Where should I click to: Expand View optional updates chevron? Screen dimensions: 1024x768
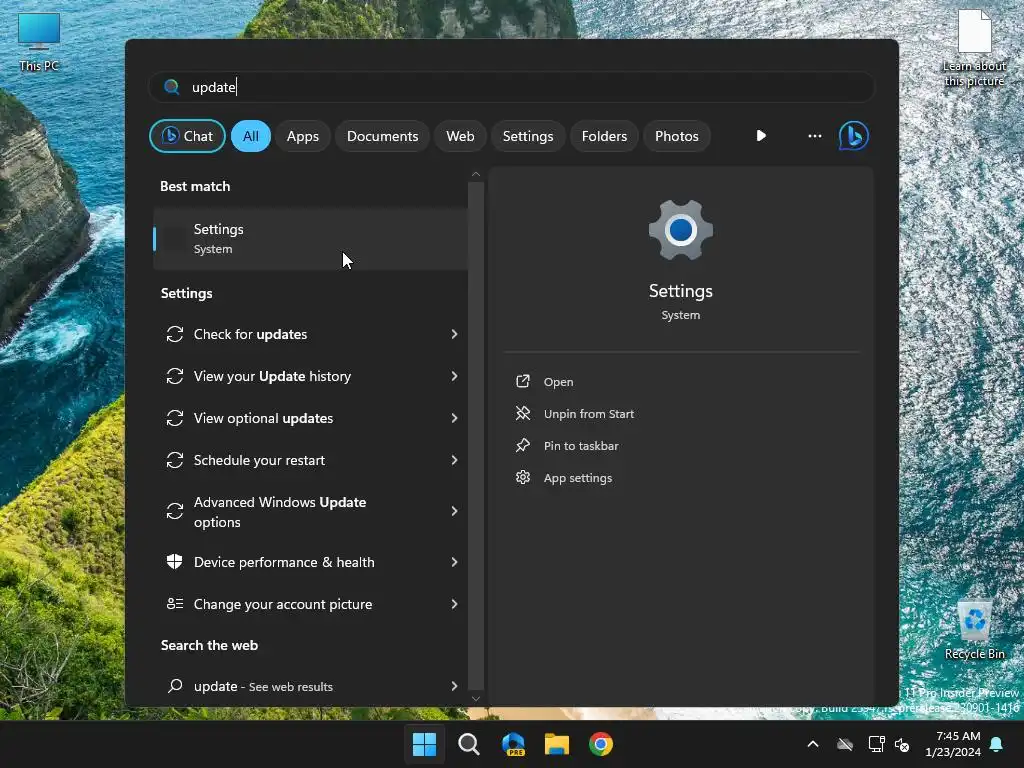coord(454,418)
